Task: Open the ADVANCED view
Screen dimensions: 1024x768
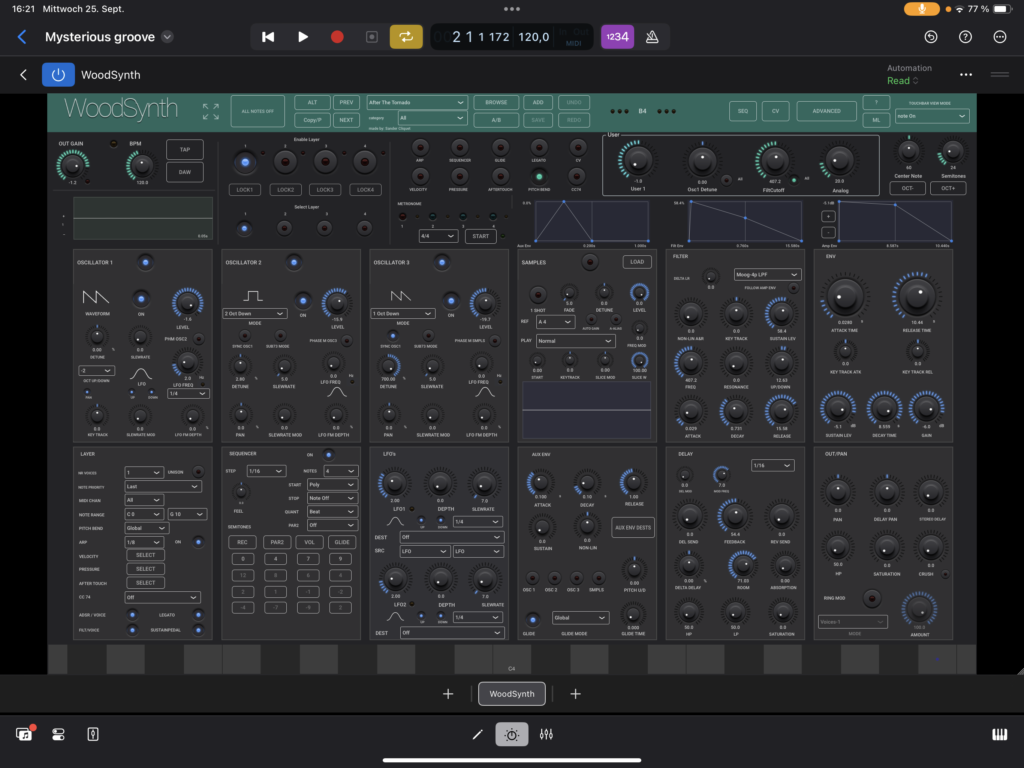Action: (826, 111)
